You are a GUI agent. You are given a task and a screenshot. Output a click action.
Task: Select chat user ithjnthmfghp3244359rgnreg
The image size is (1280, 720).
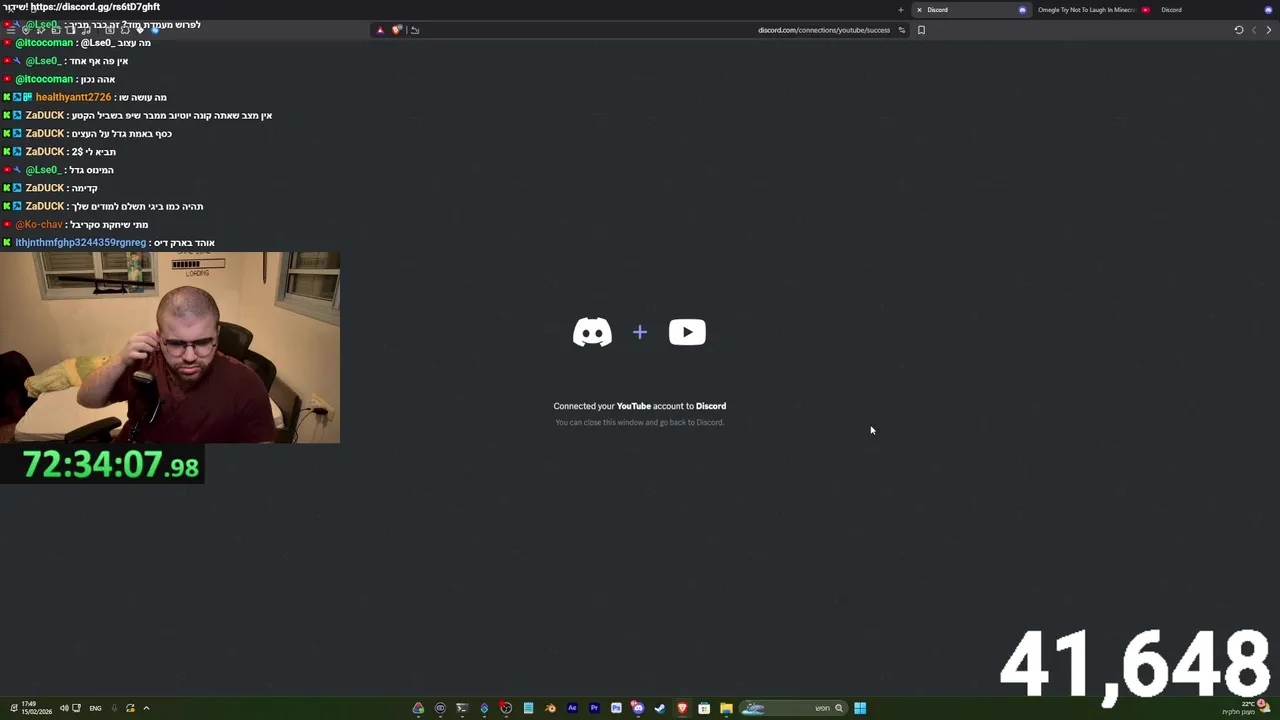click(80, 243)
